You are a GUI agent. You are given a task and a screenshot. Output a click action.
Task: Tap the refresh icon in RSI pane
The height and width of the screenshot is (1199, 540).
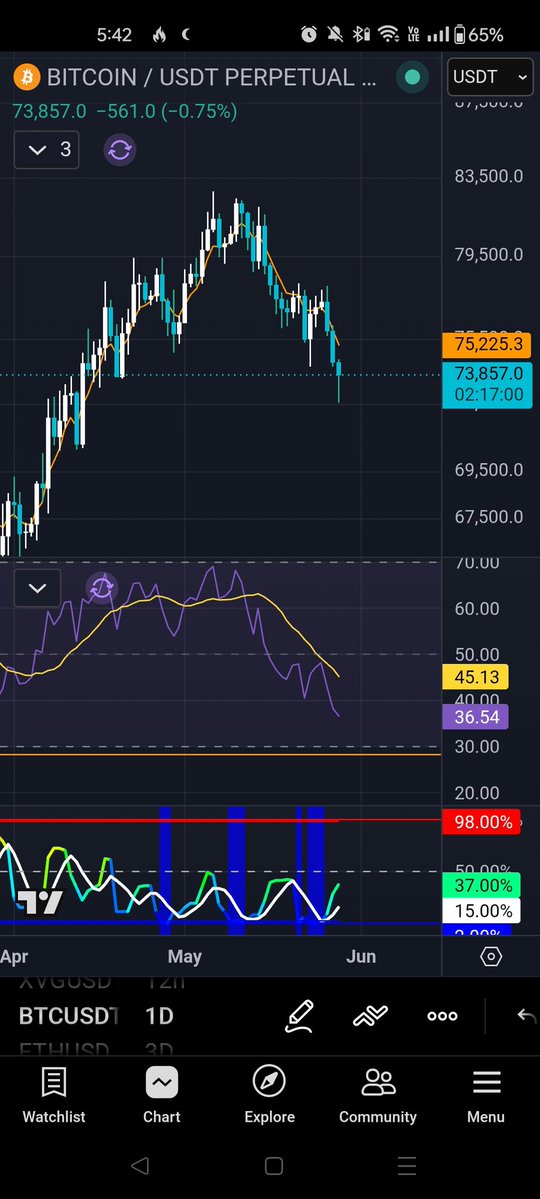coord(102,588)
